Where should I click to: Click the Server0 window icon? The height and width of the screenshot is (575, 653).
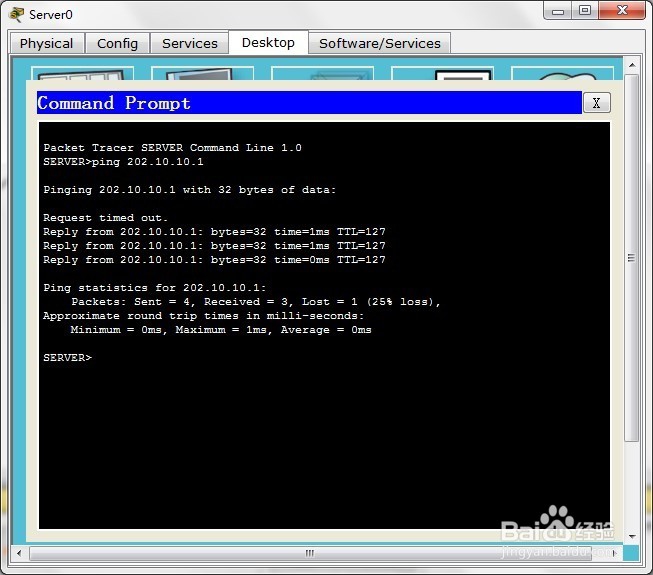click(17, 15)
